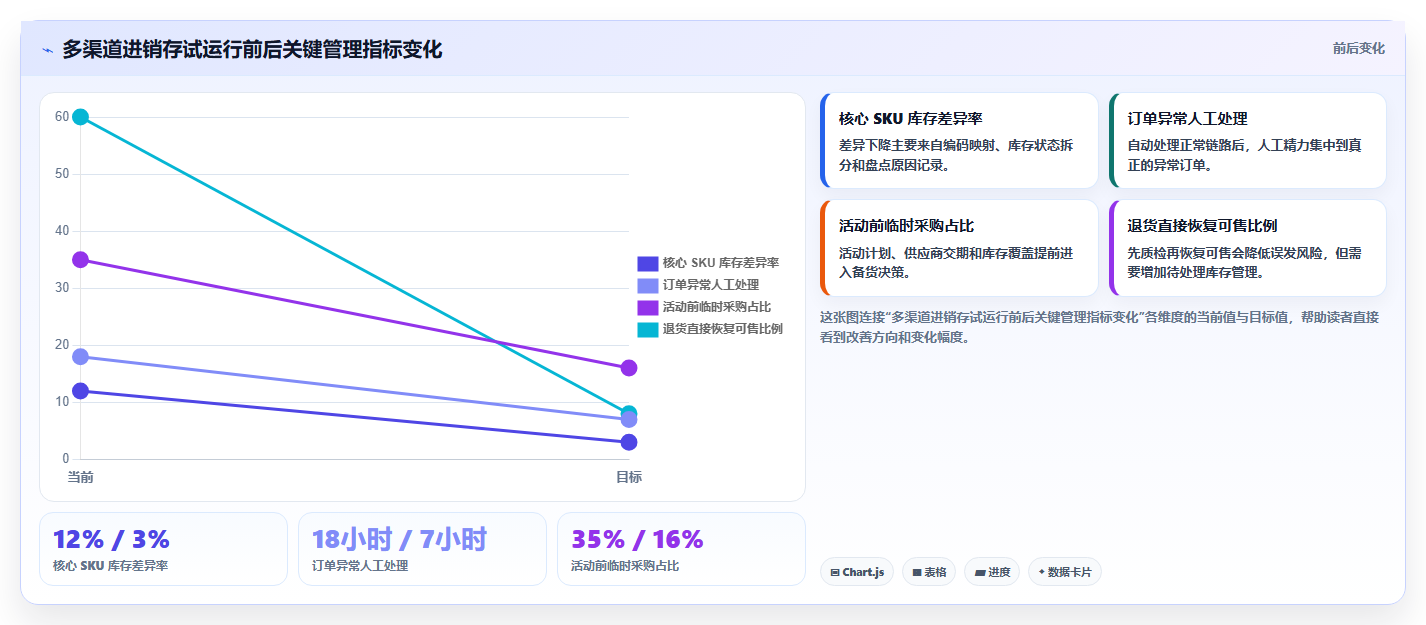Click the 20 y-axis tick label

coord(62,345)
